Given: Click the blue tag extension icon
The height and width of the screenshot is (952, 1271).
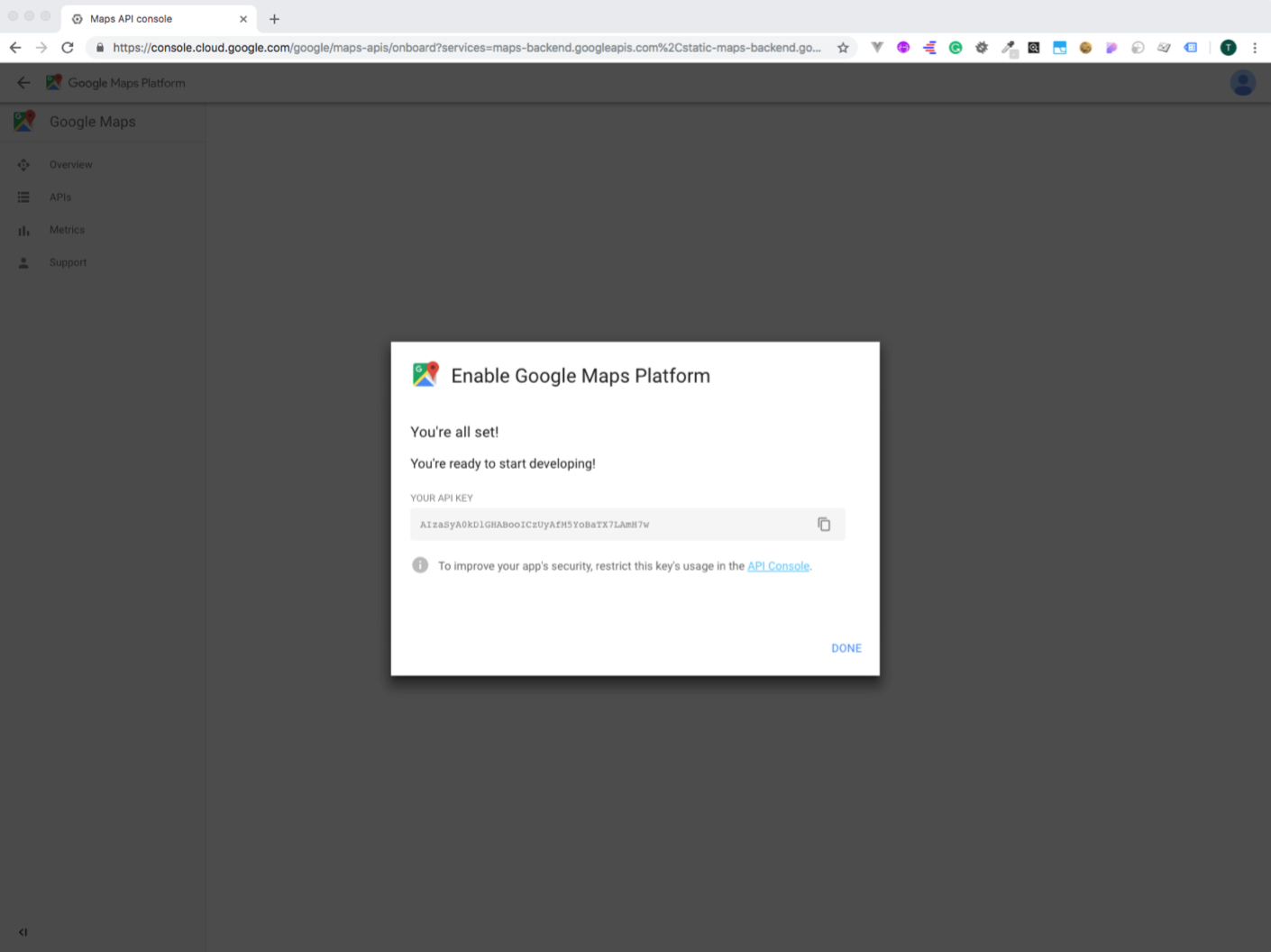Looking at the screenshot, I should [x=1191, y=48].
